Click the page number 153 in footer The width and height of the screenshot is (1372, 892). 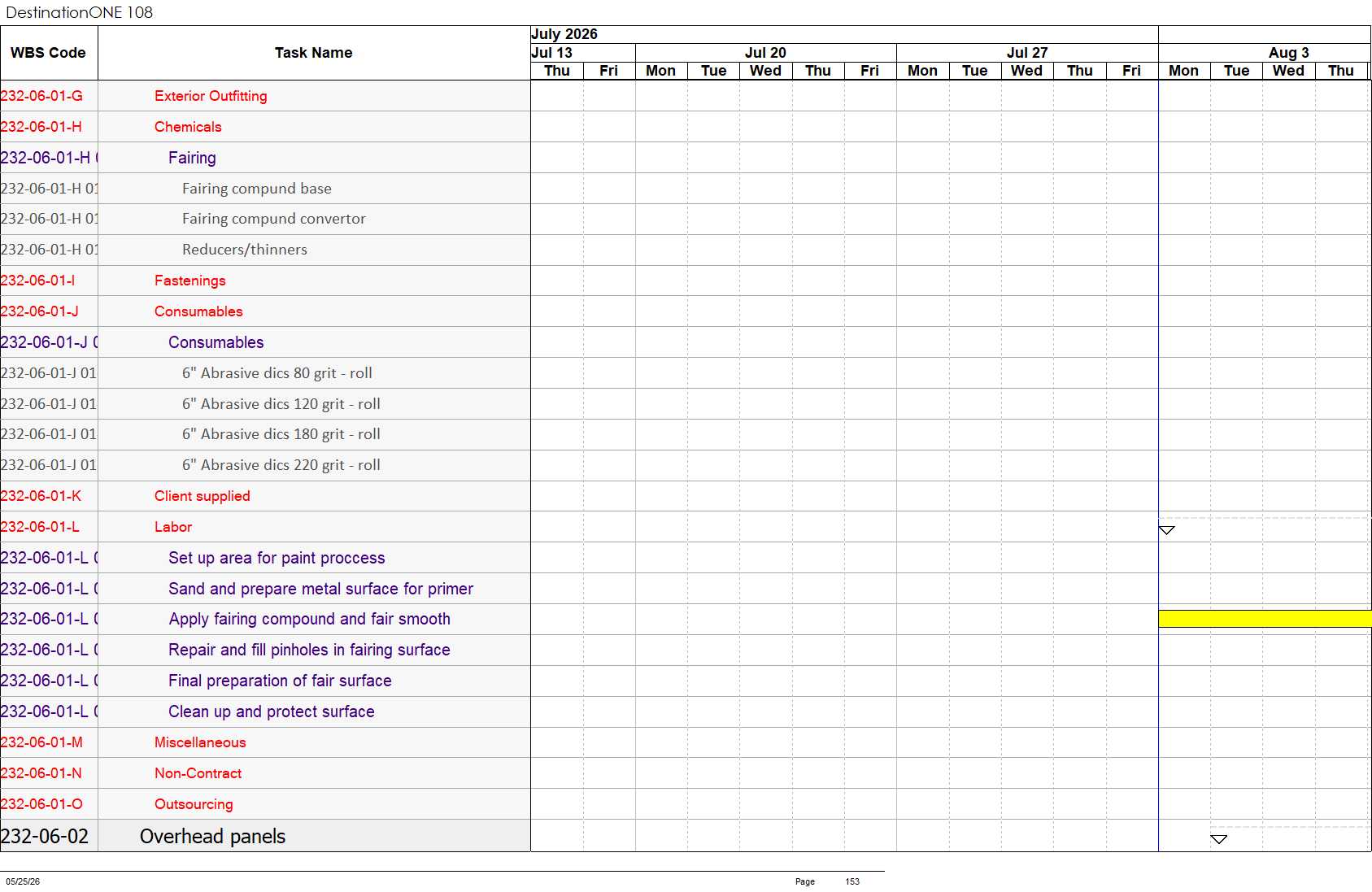click(x=852, y=881)
